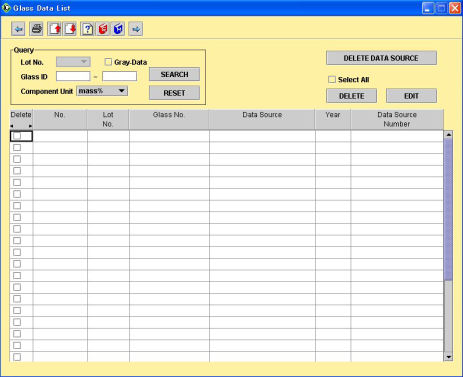Maximize the Glass Data List window
This screenshot has width=463, height=377.
441,8
